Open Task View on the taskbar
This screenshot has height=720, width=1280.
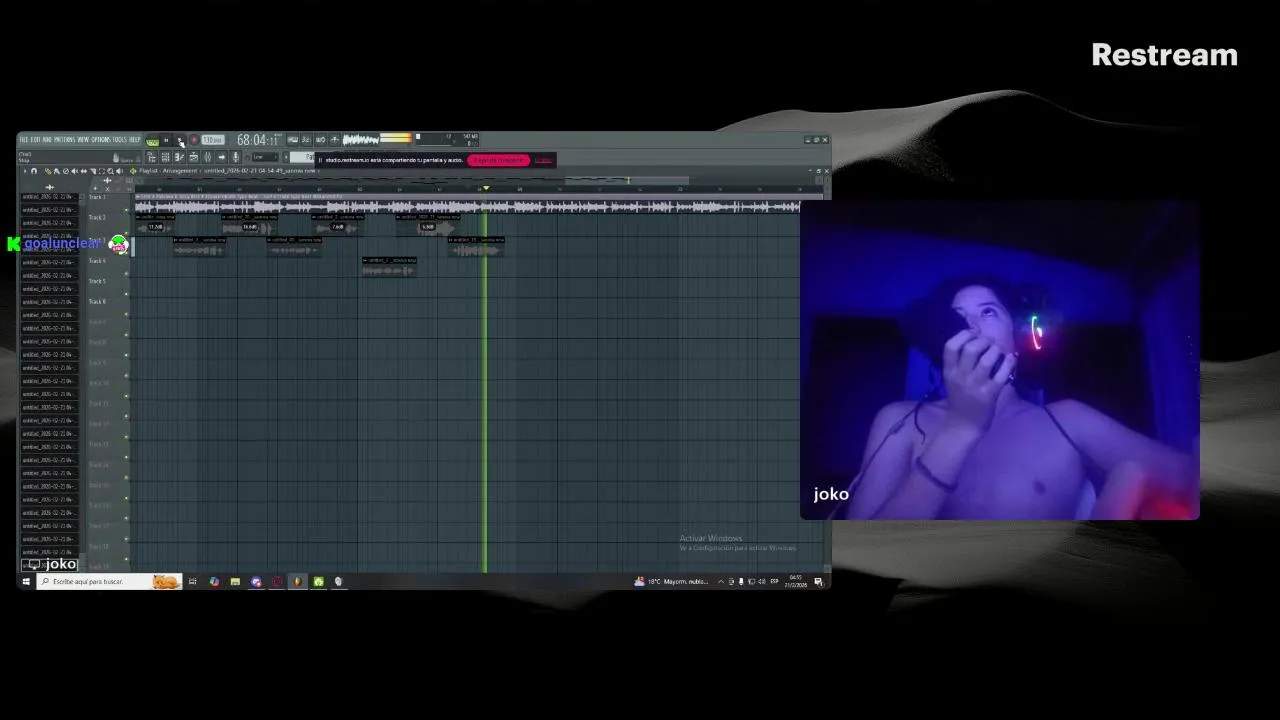pyautogui.click(x=193, y=581)
